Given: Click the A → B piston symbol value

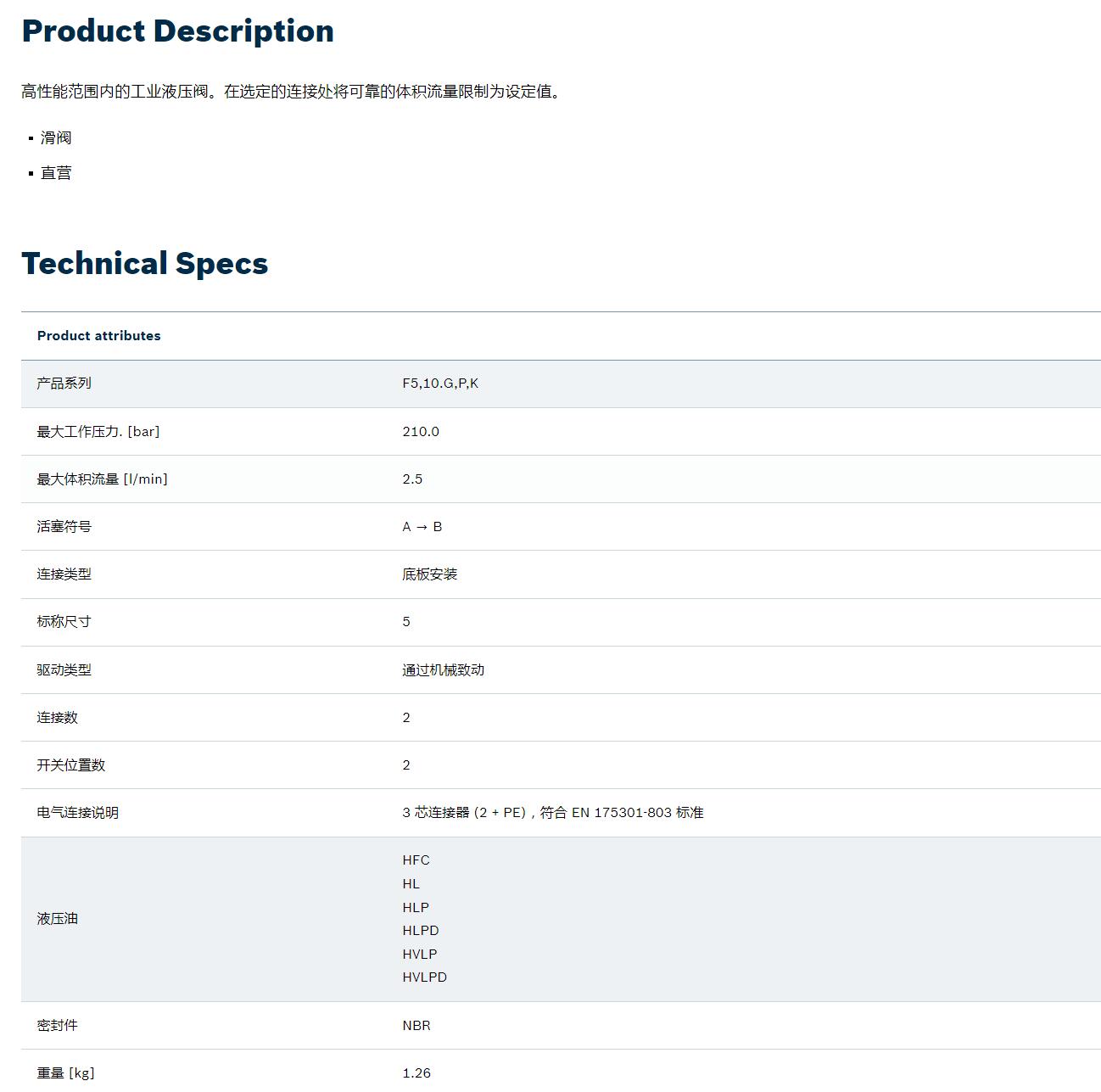Looking at the screenshot, I should pos(422,527).
